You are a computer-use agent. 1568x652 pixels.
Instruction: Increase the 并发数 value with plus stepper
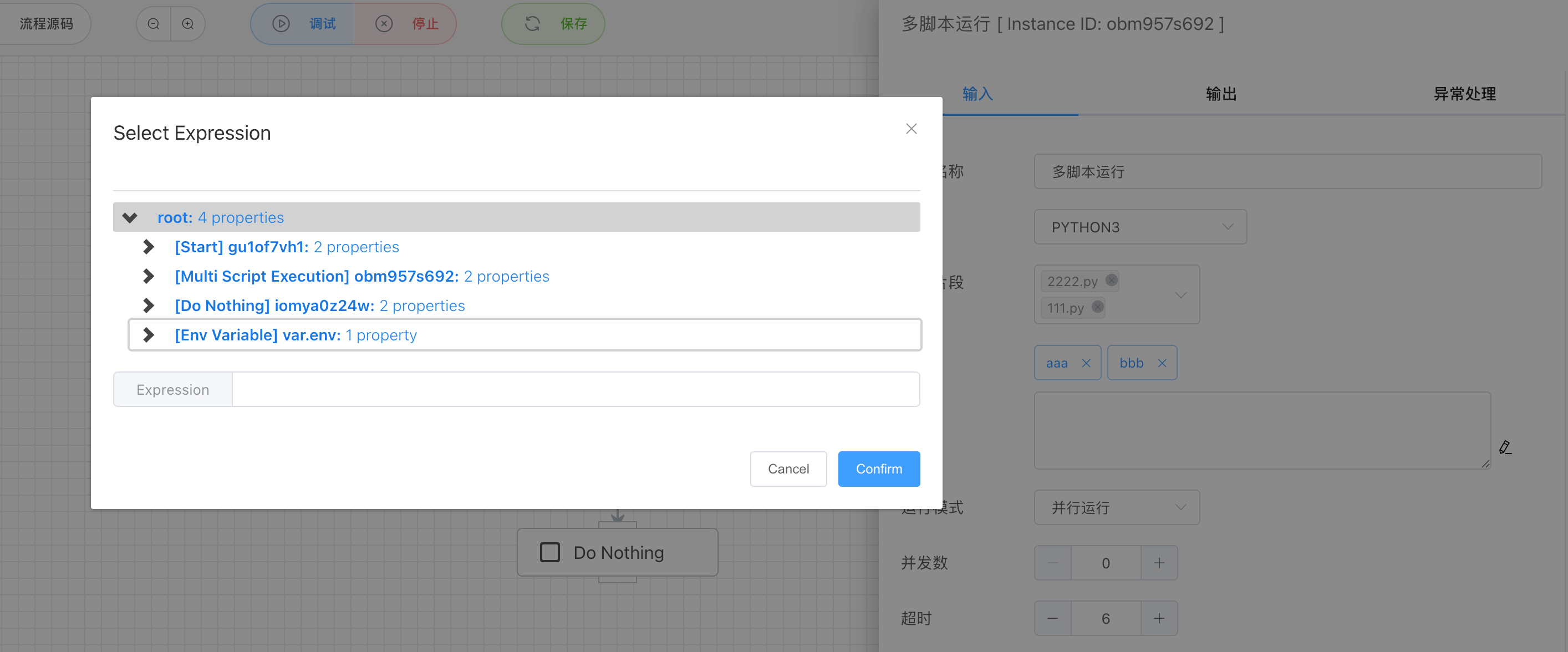[1159, 563]
